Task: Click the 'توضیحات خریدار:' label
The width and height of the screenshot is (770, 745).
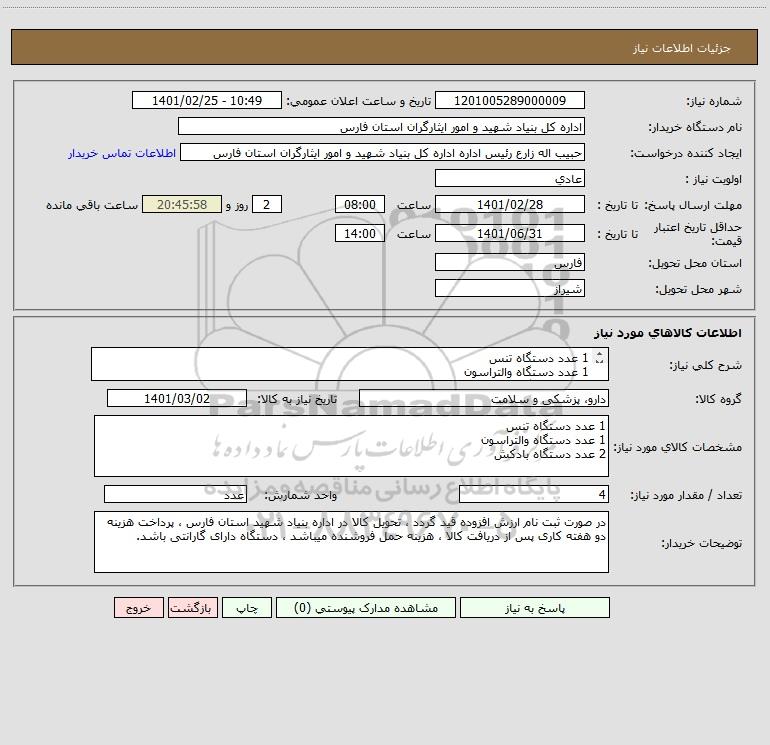Action: coord(702,543)
